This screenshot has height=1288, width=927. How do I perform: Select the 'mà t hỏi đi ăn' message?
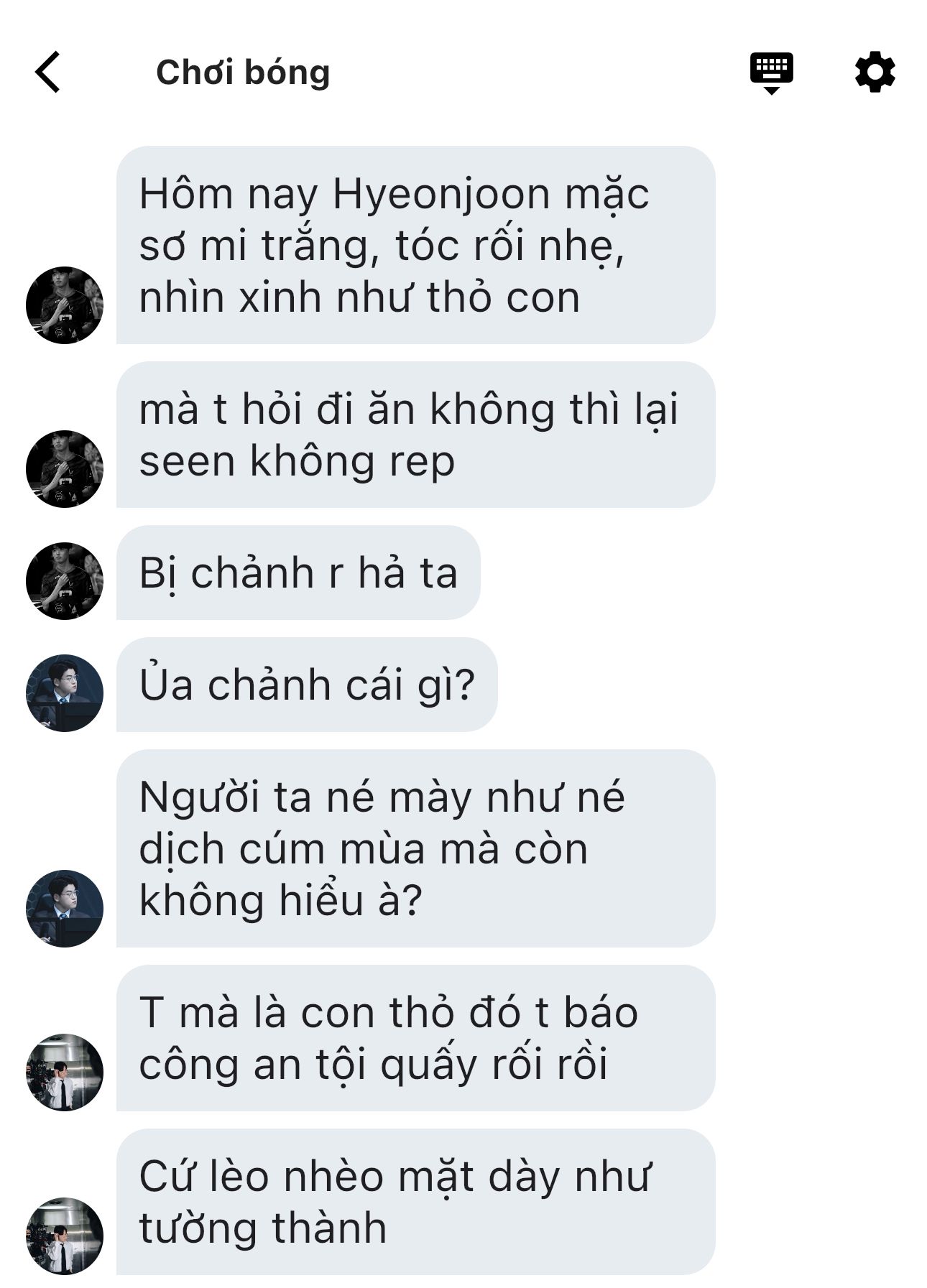pos(415,435)
